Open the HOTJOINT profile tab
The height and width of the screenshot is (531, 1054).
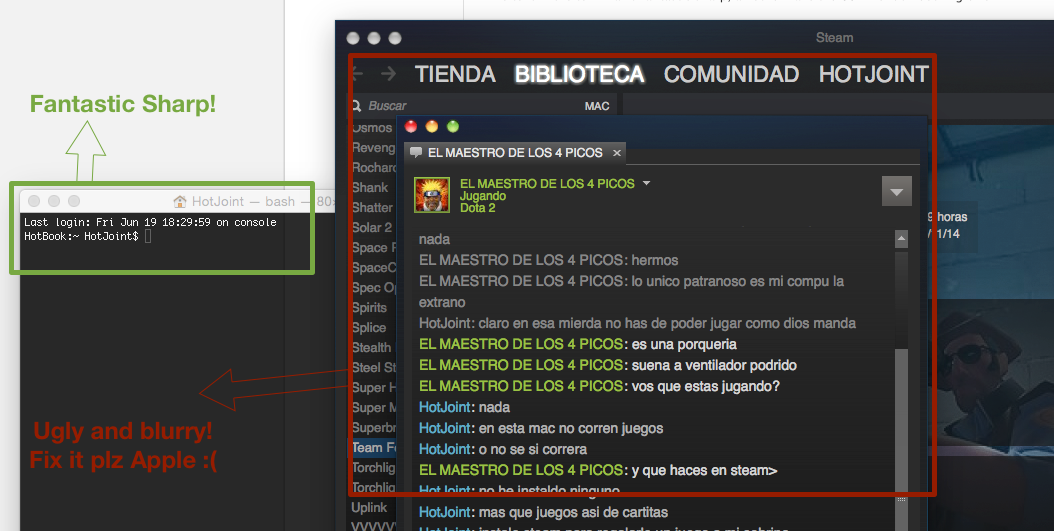(x=874, y=74)
